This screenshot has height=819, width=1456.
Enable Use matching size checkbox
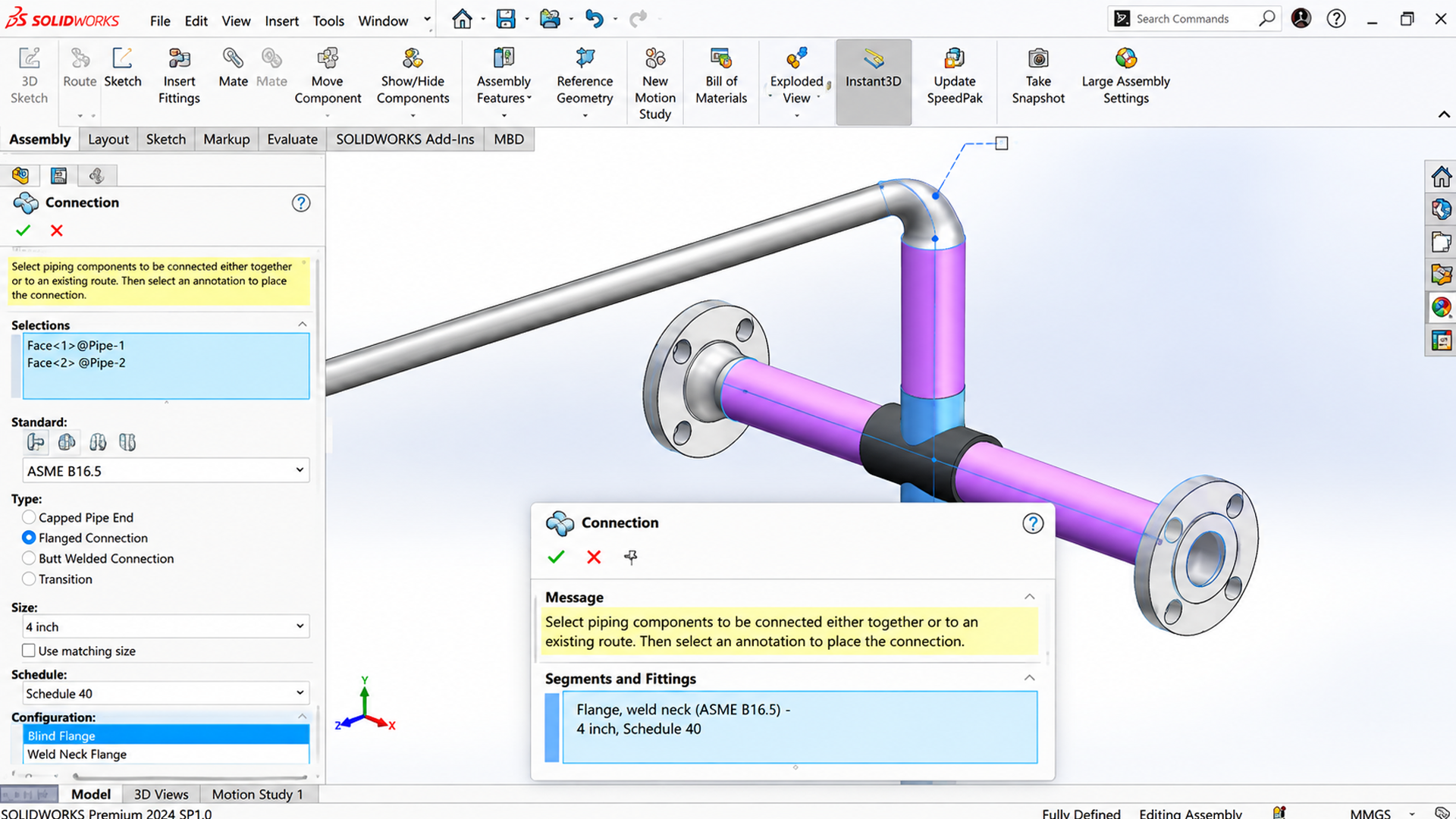(x=29, y=651)
